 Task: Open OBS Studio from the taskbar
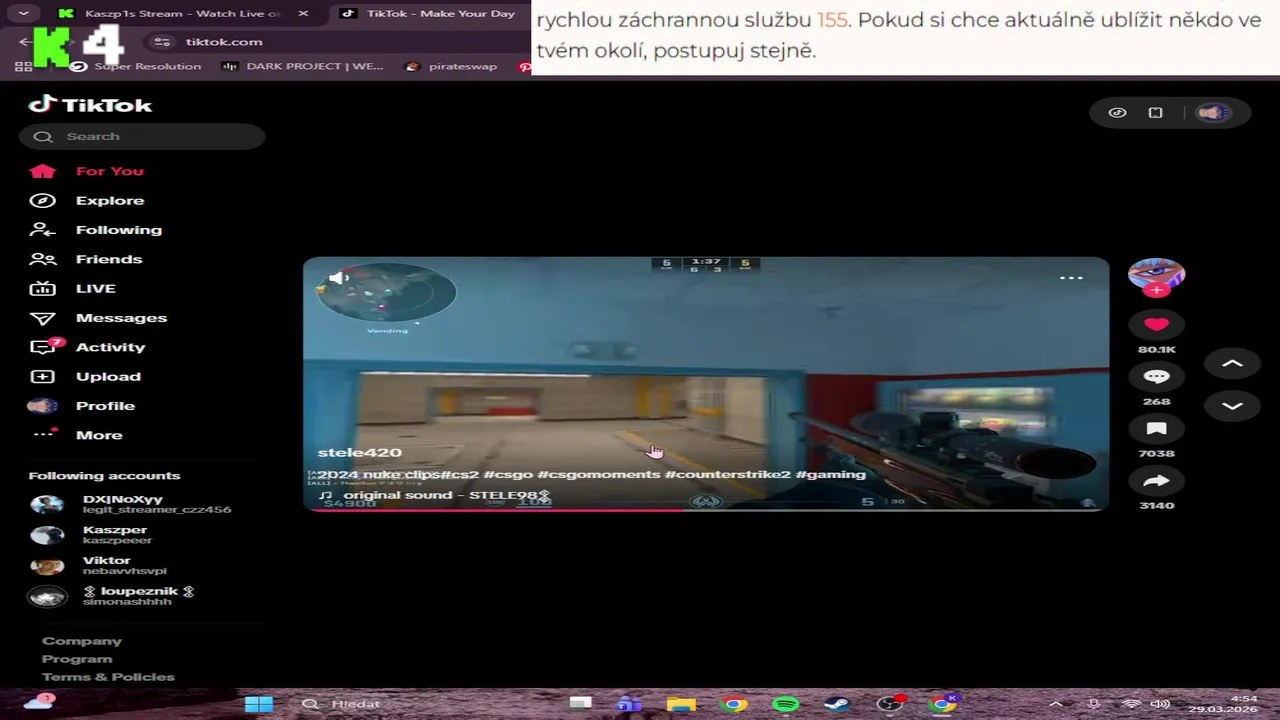click(x=889, y=704)
